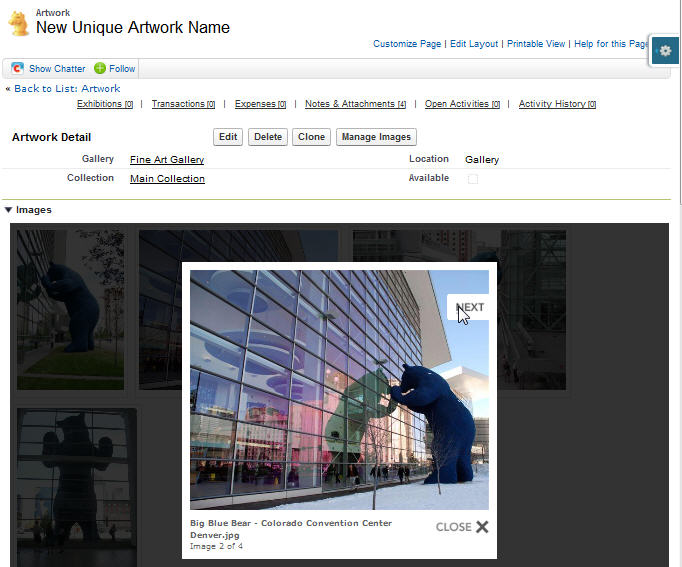Click Back to List: Artwork link
This screenshot has height=567, width=682.
[66, 89]
